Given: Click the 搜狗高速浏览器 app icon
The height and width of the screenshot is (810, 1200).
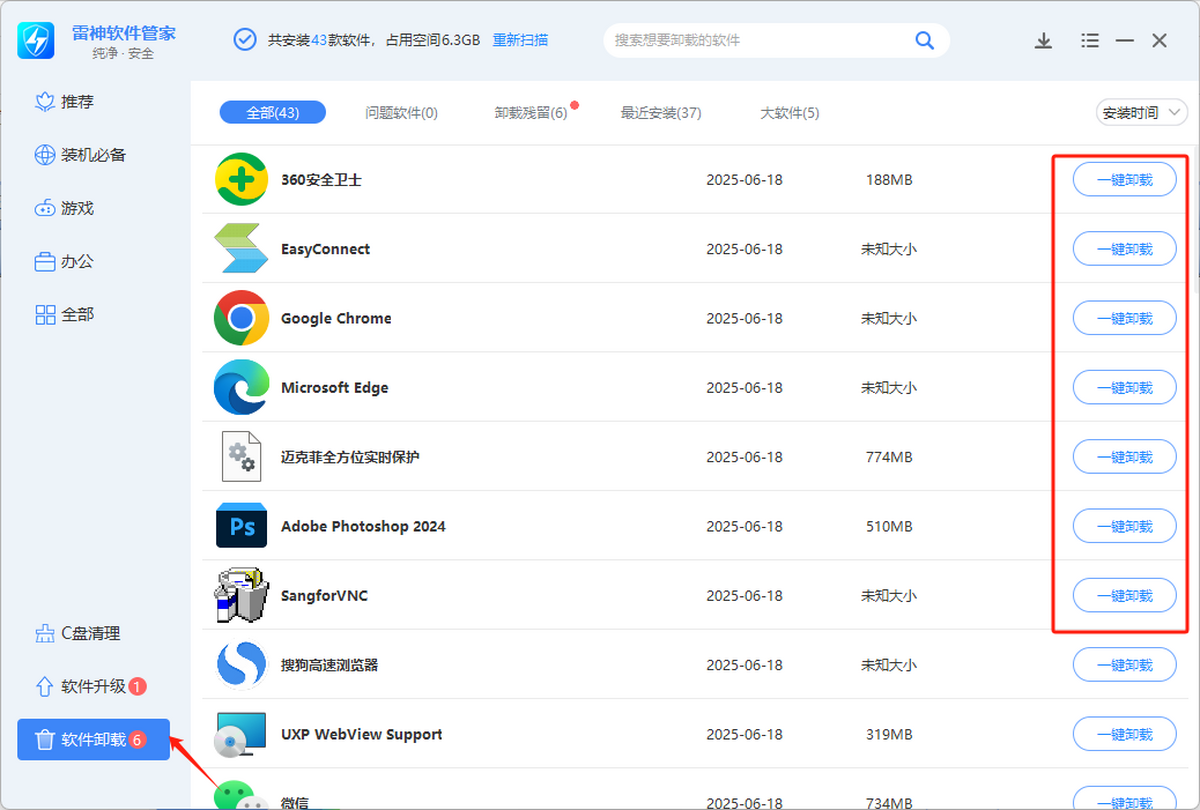Looking at the screenshot, I should coord(241,665).
